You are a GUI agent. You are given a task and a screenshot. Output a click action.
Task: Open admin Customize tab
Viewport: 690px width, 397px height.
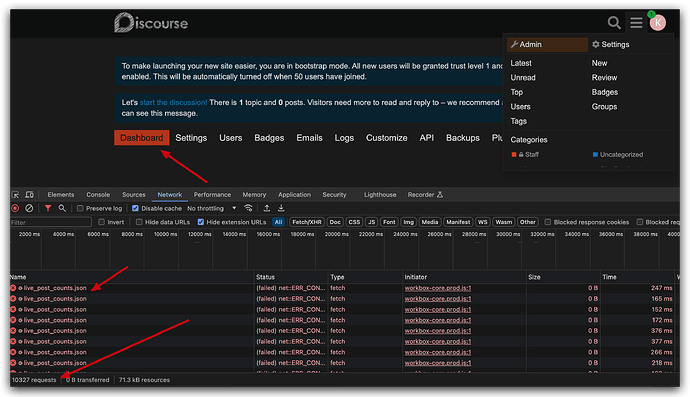click(387, 138)
